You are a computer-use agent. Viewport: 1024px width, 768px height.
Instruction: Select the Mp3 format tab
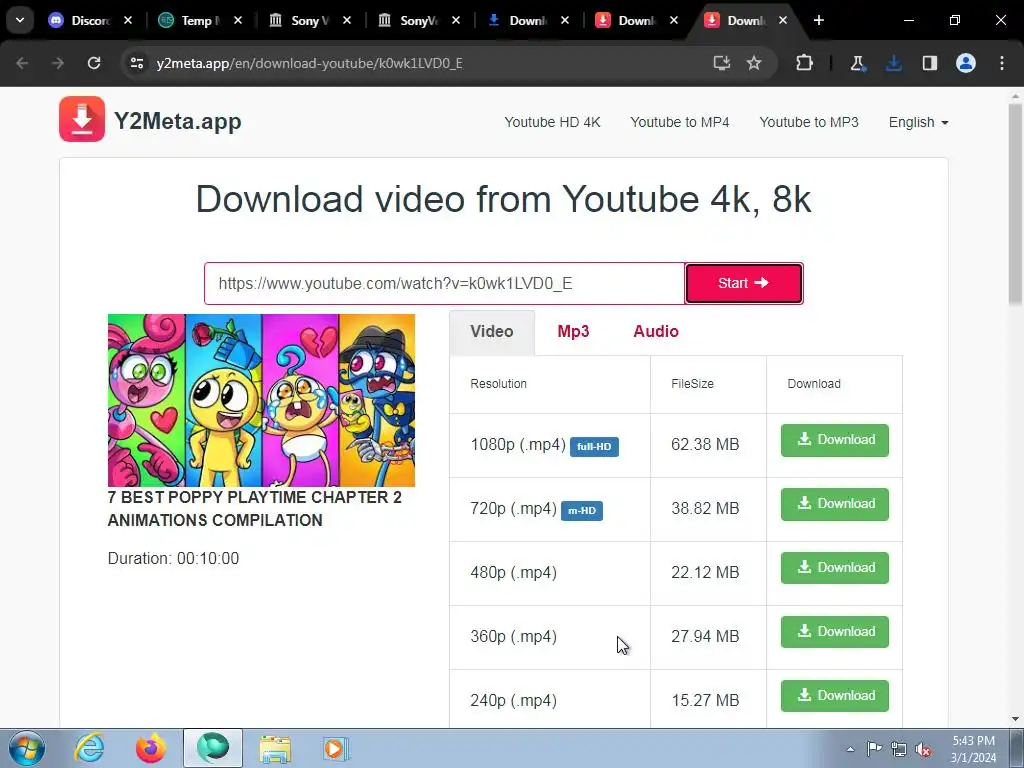pyautogui.click(x=573, y=332)
